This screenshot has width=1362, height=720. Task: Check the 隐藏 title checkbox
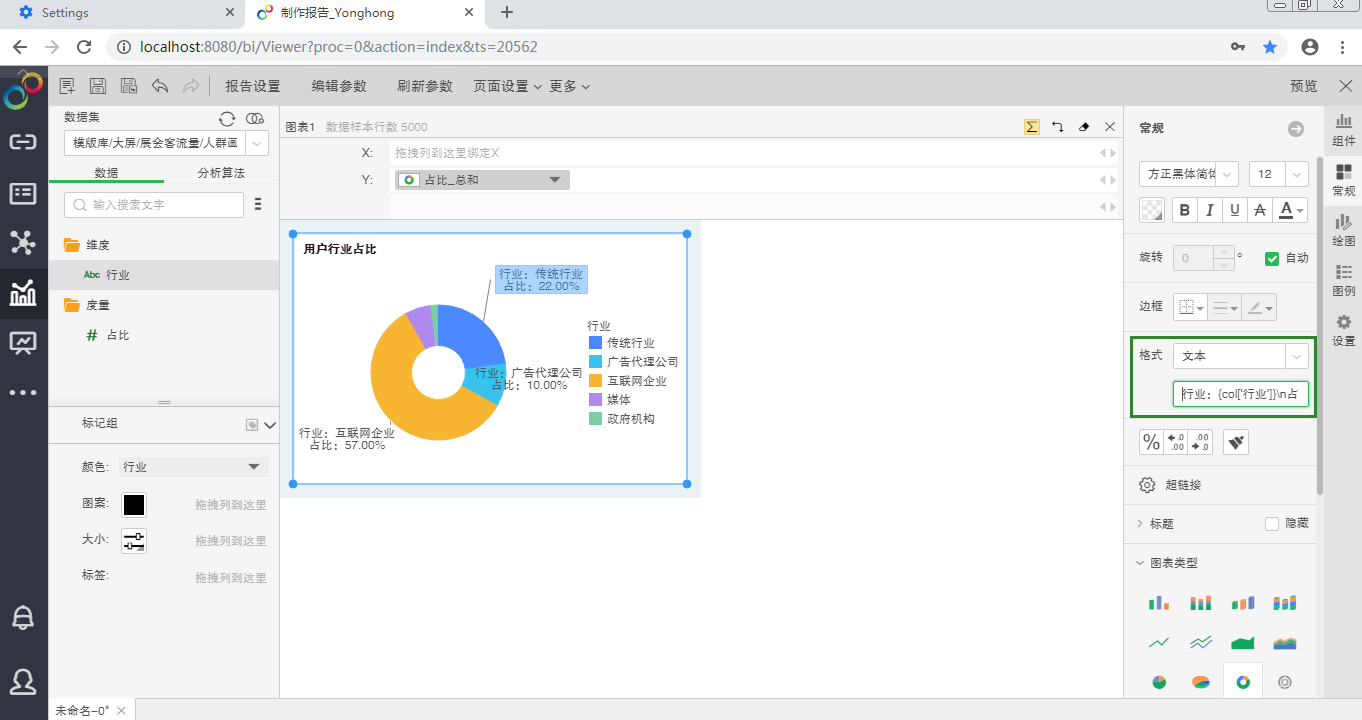click(x=1272, y=523)
